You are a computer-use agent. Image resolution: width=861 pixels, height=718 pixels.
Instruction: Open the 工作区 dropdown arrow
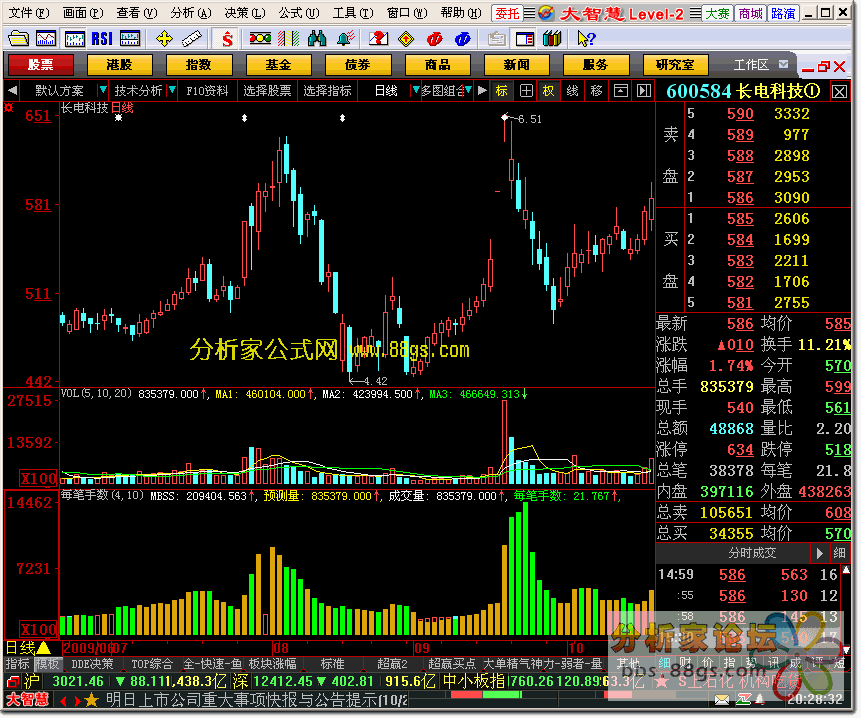click(x=784, y=65)
